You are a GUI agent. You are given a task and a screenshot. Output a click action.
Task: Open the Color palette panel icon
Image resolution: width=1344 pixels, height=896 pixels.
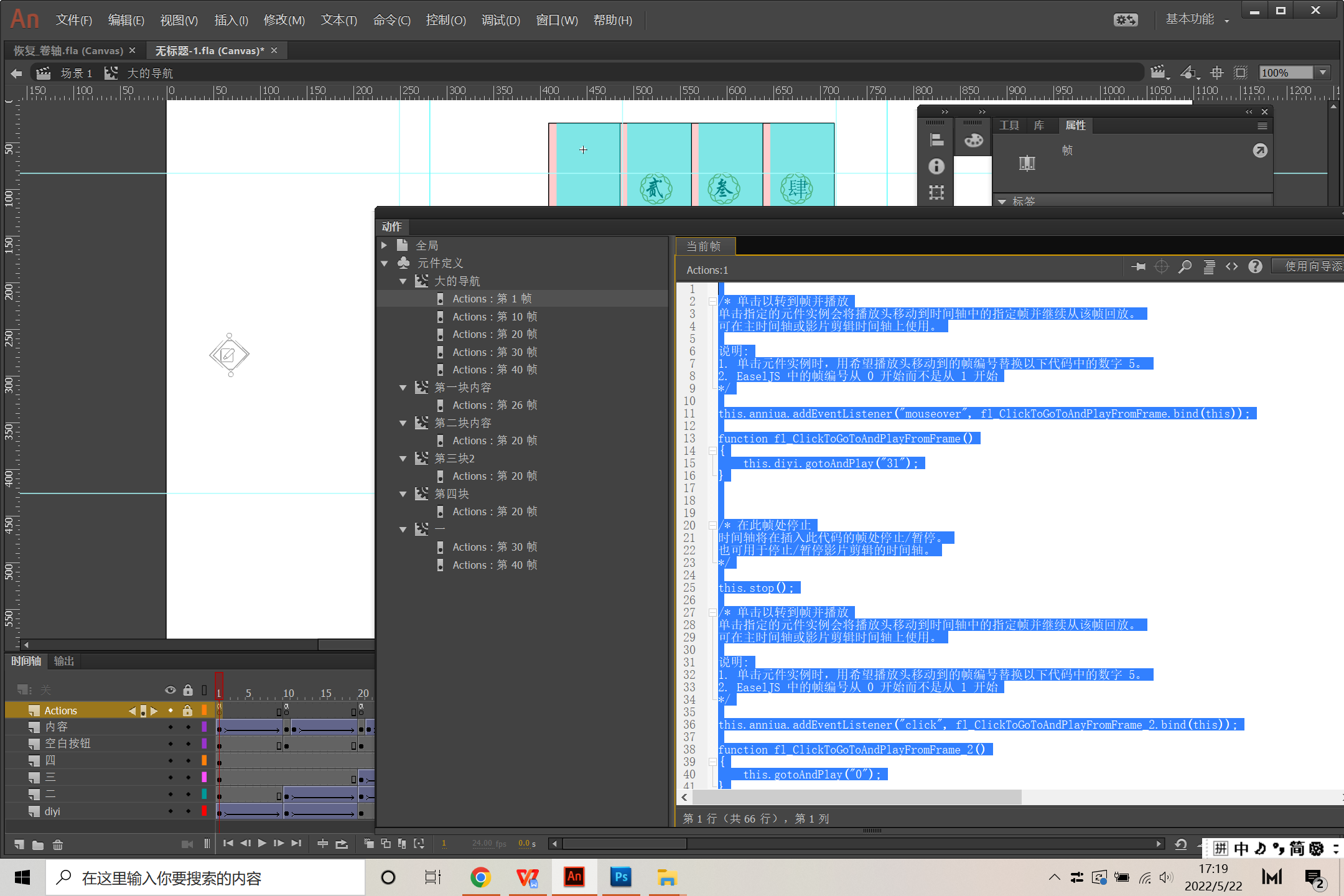[973, 141]
